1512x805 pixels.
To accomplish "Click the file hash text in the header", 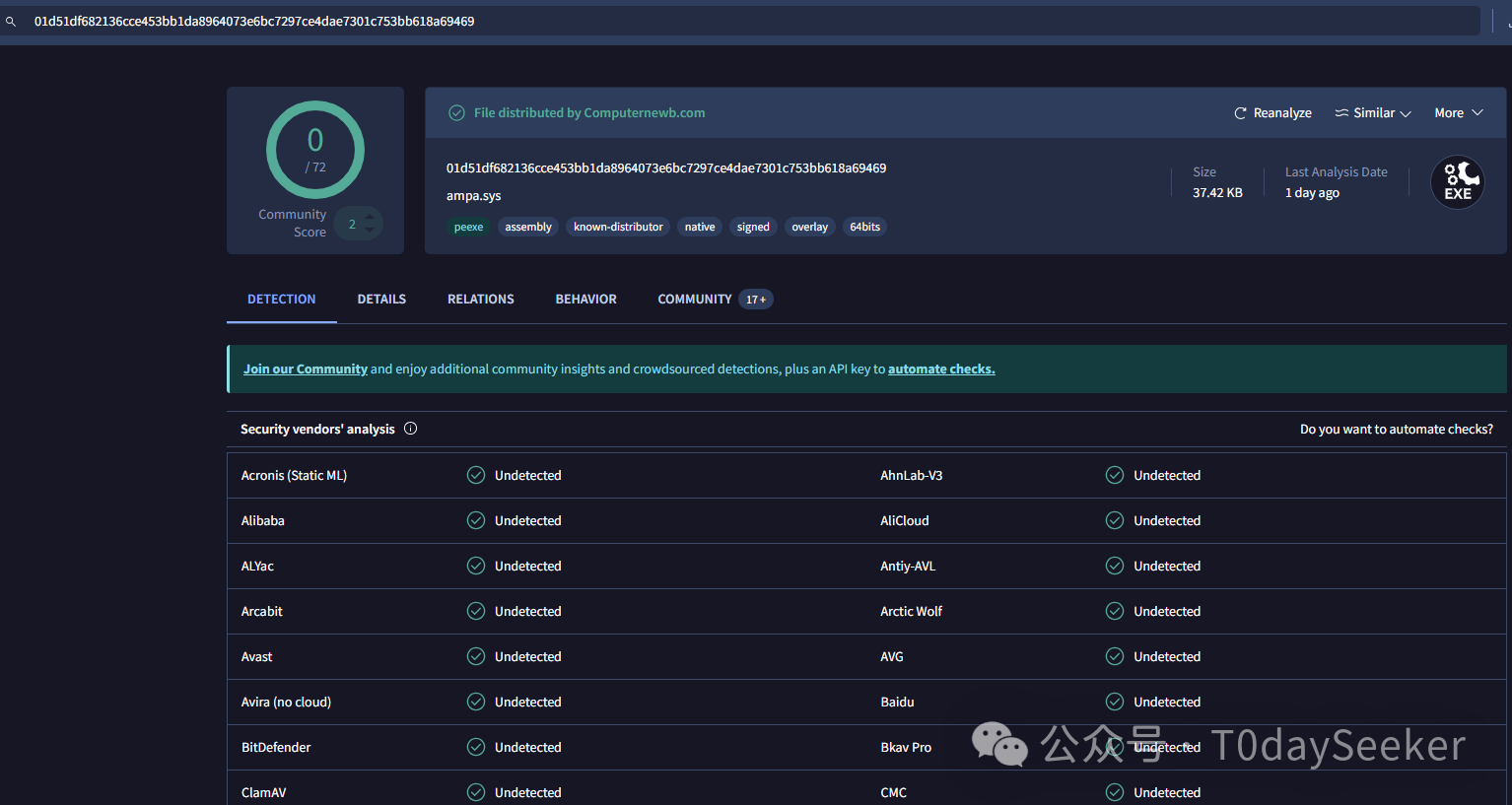I will coord(666,168).
